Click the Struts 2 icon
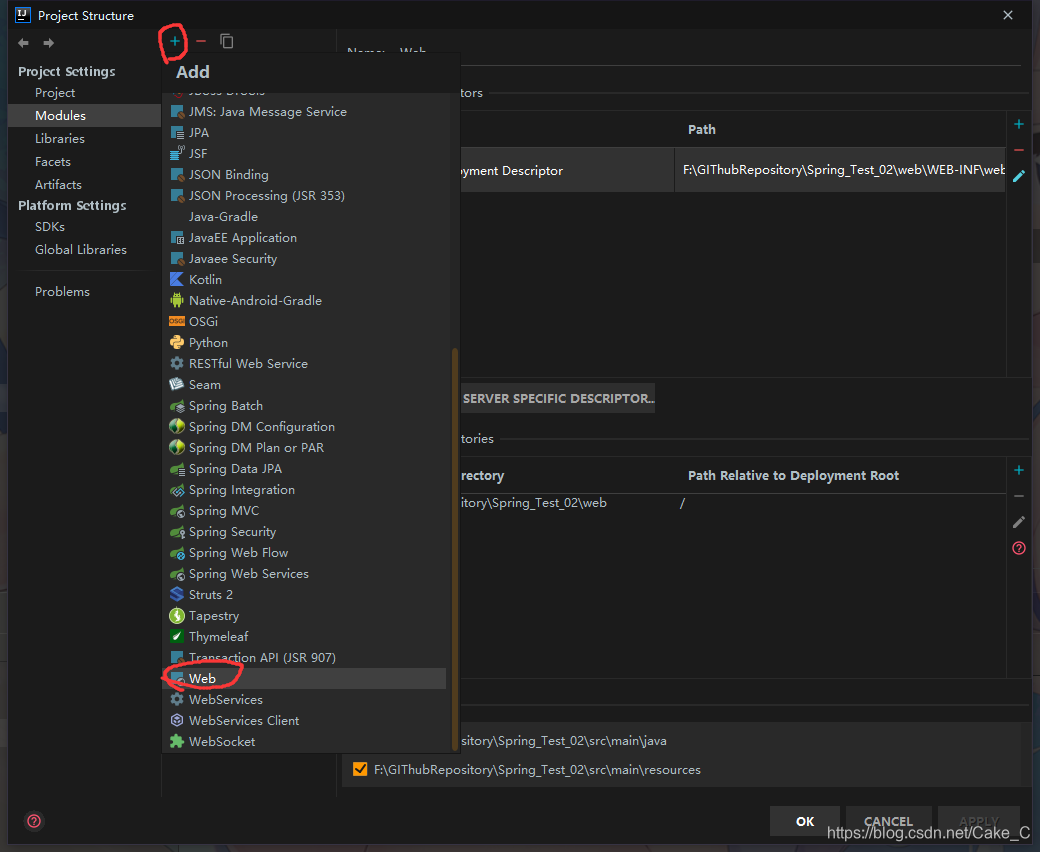 click(176, 595)
